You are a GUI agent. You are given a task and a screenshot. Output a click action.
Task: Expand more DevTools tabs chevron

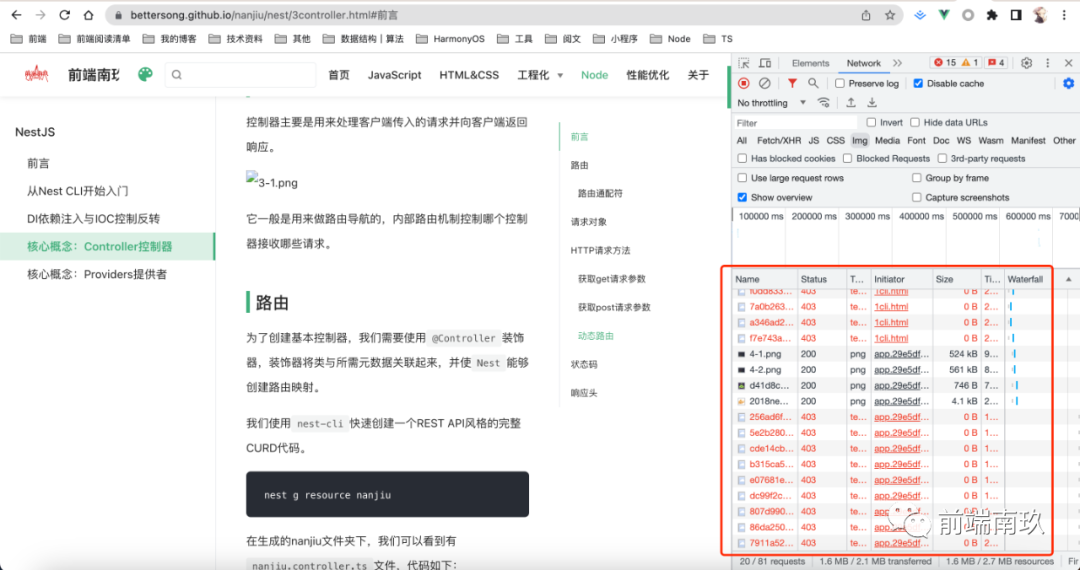(x=897, y=63)
